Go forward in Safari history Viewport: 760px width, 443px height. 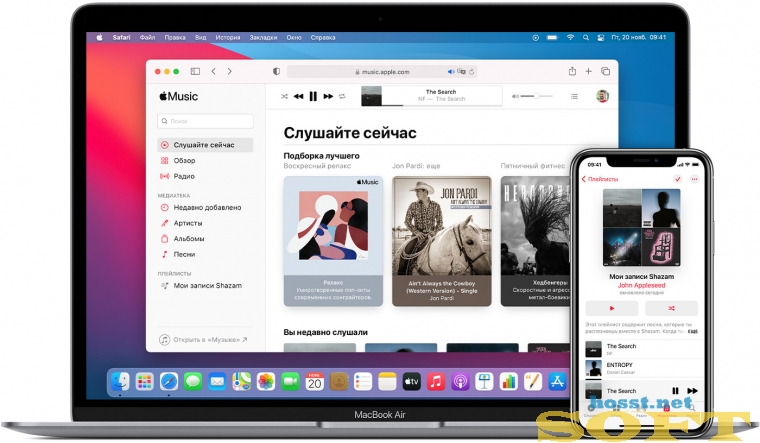point(230,71)
